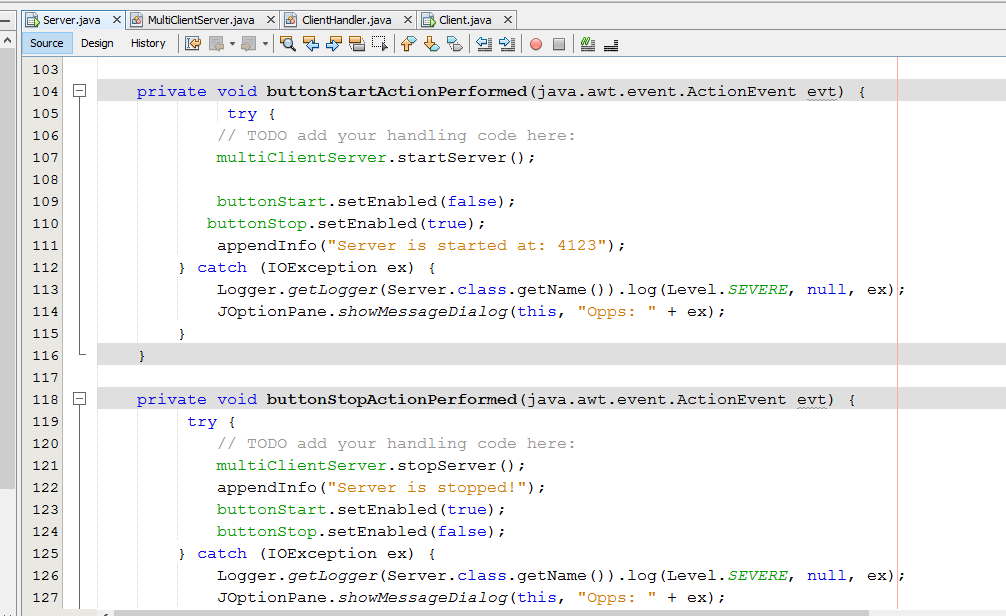The width and height of the screenshot is (1006, 616).
Task: Start macro recording with red circle
Action: 536,43
